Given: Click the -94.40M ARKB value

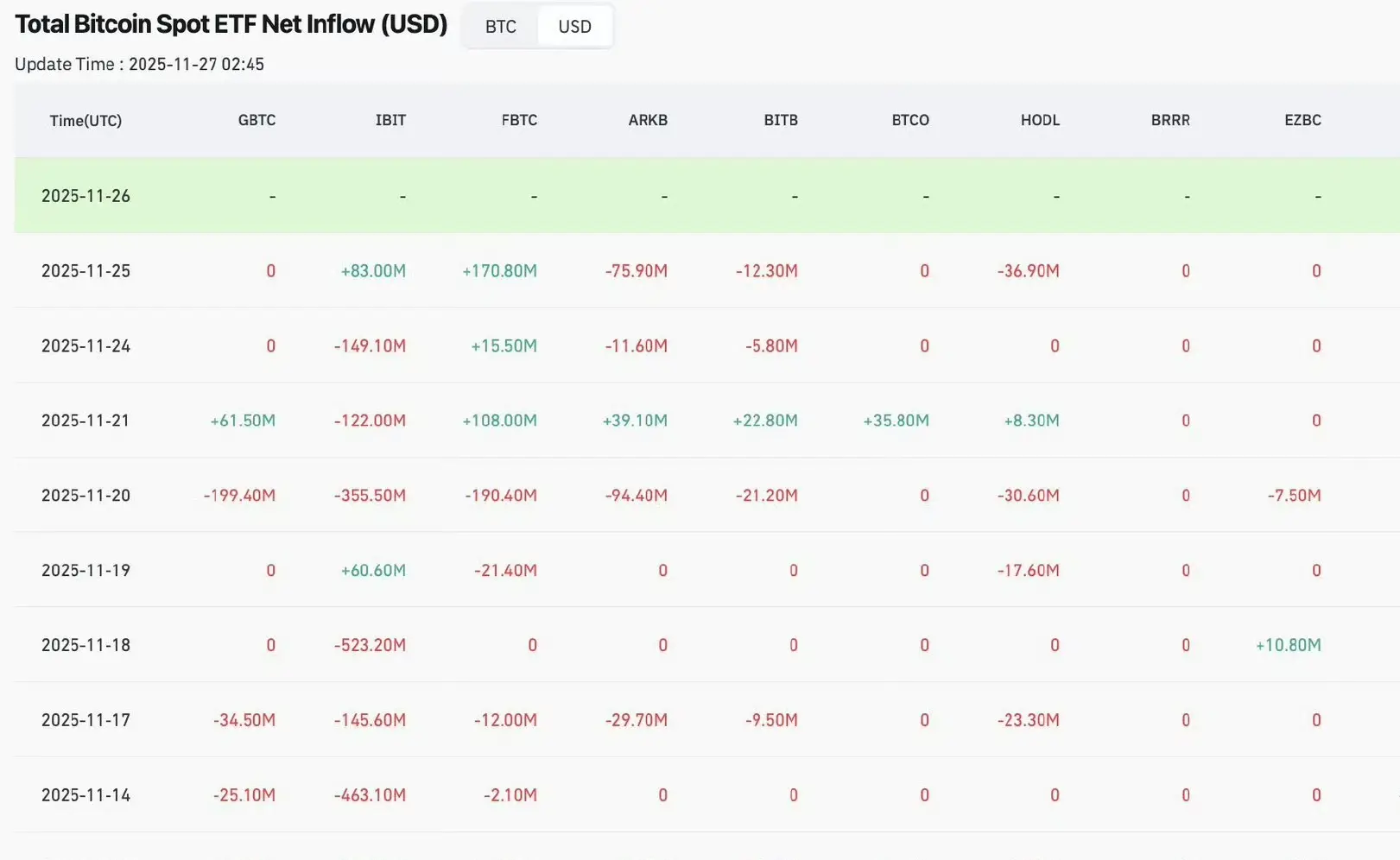Looking at the screenshot, I should point(637,496).
